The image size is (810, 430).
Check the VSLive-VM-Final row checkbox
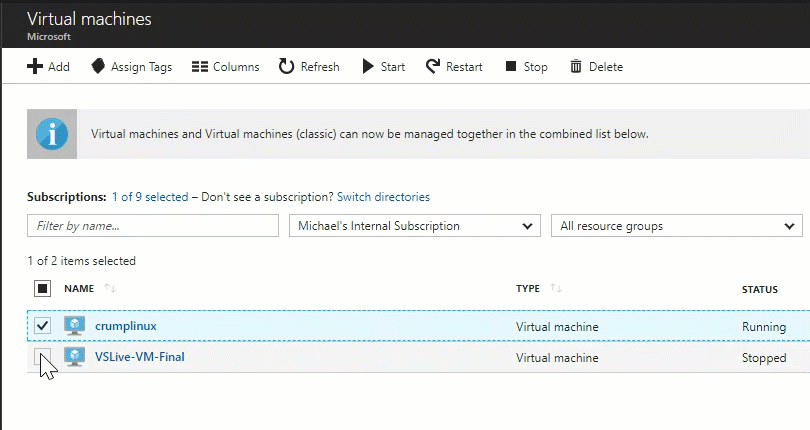point(42,357)
